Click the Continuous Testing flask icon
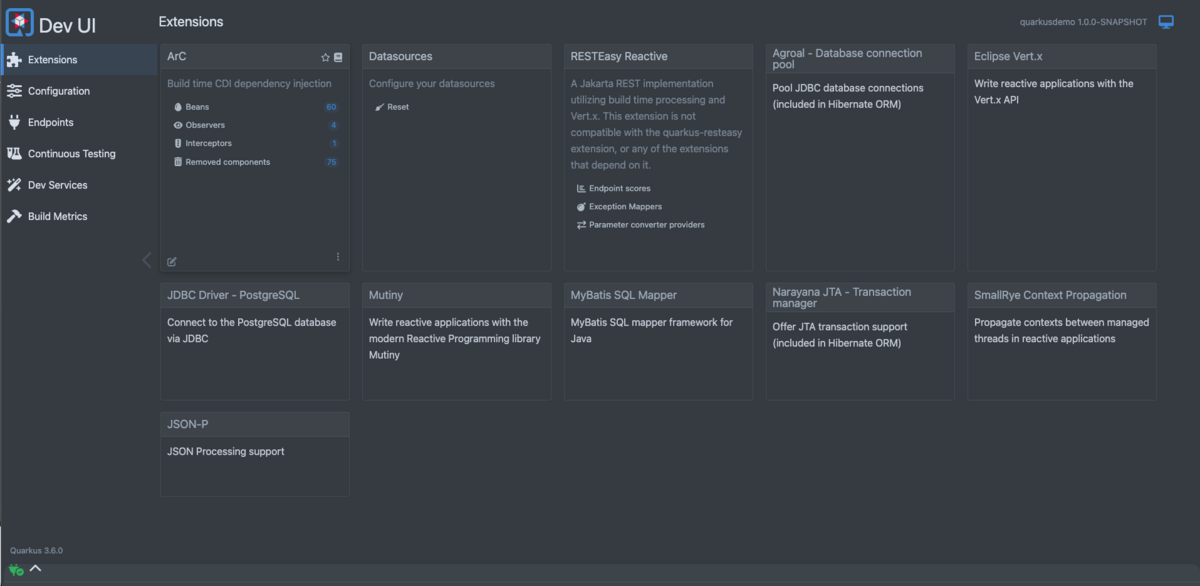This screenshot has height=586, width=1200. point(14,154)
